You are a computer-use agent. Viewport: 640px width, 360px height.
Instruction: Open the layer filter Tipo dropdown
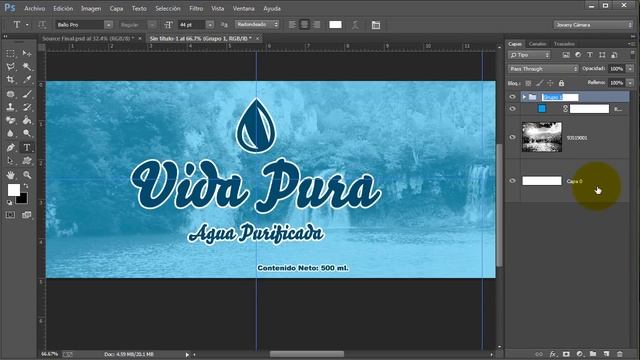[529, 55]
